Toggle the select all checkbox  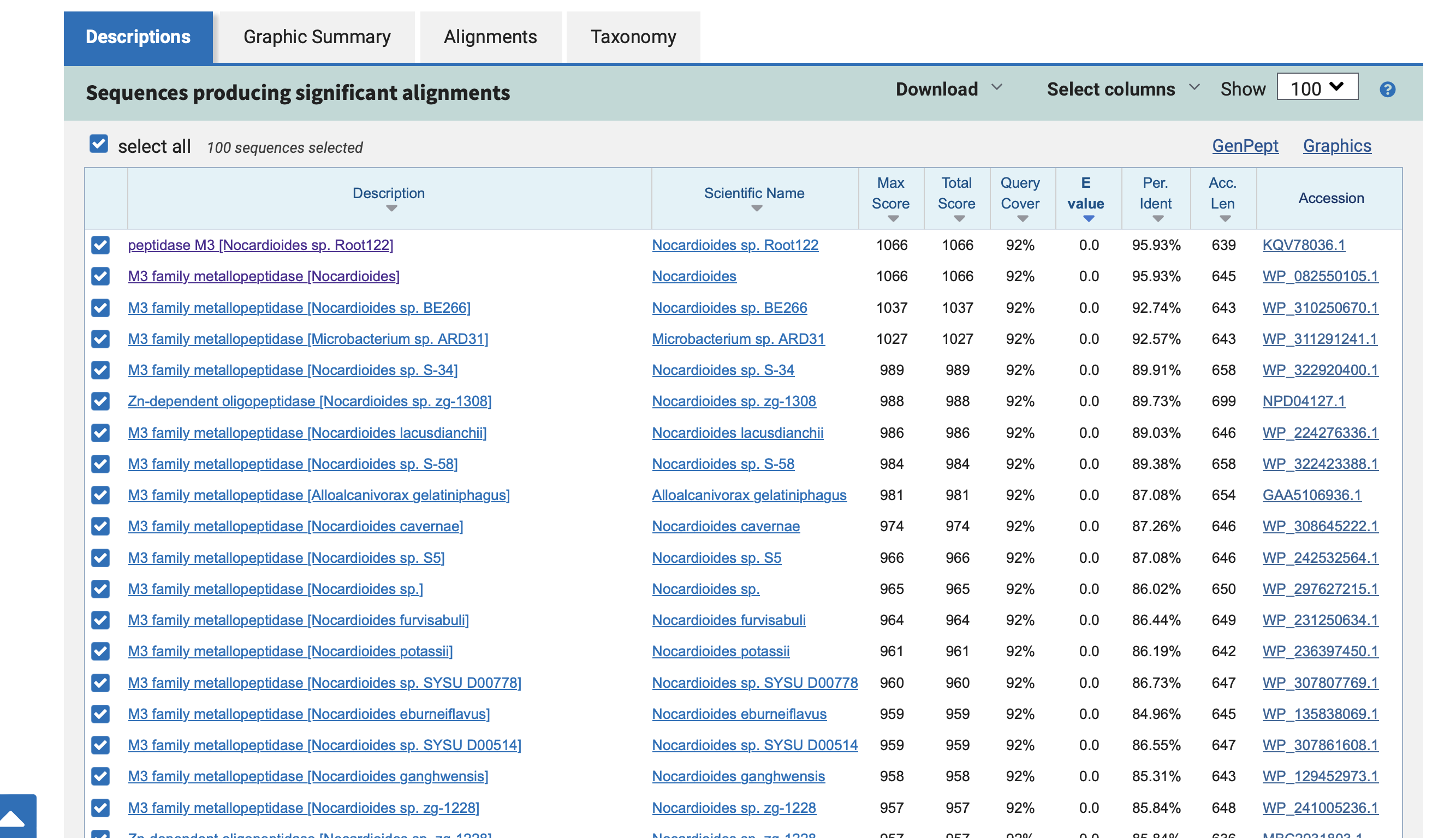click(99, 144)
